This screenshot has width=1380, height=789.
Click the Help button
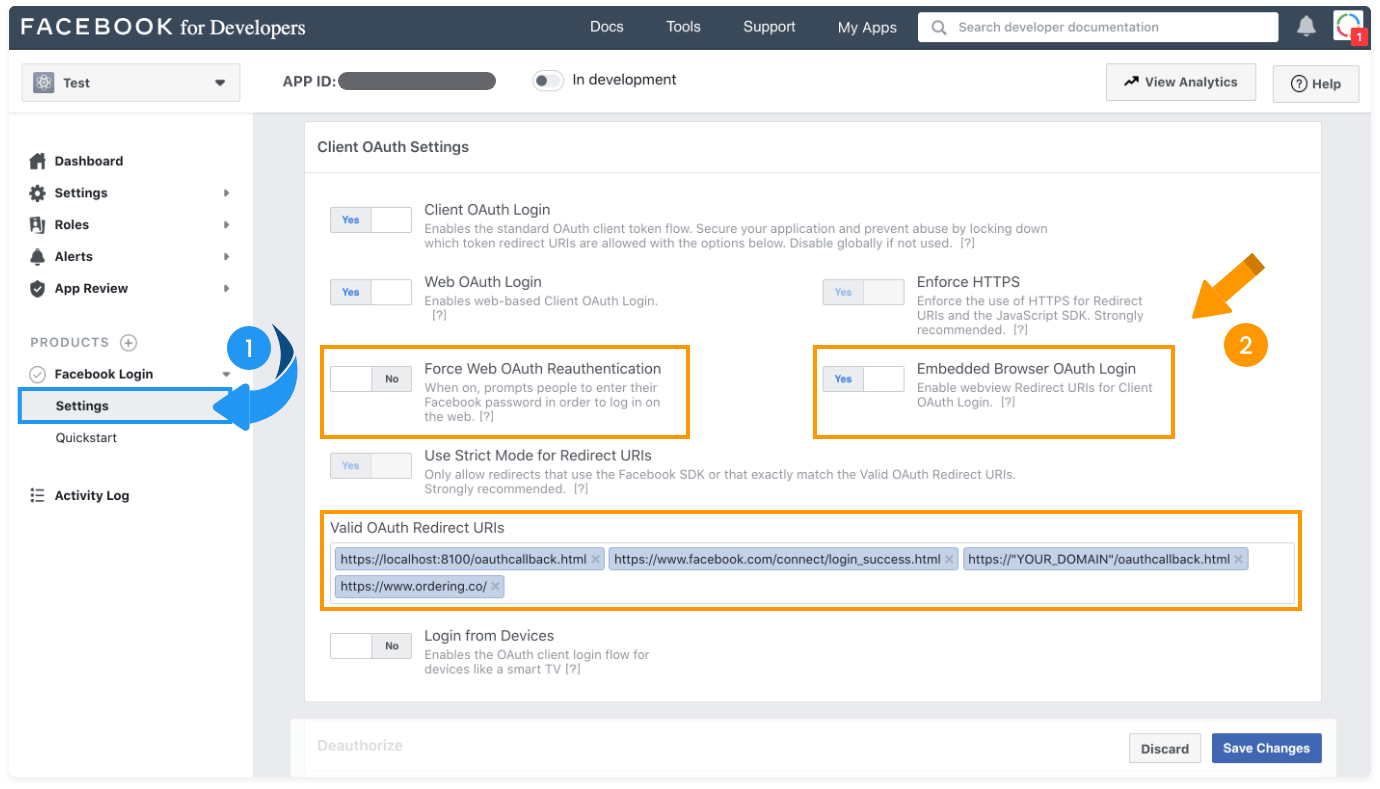pyautogui.click(x=1316, y=84)
